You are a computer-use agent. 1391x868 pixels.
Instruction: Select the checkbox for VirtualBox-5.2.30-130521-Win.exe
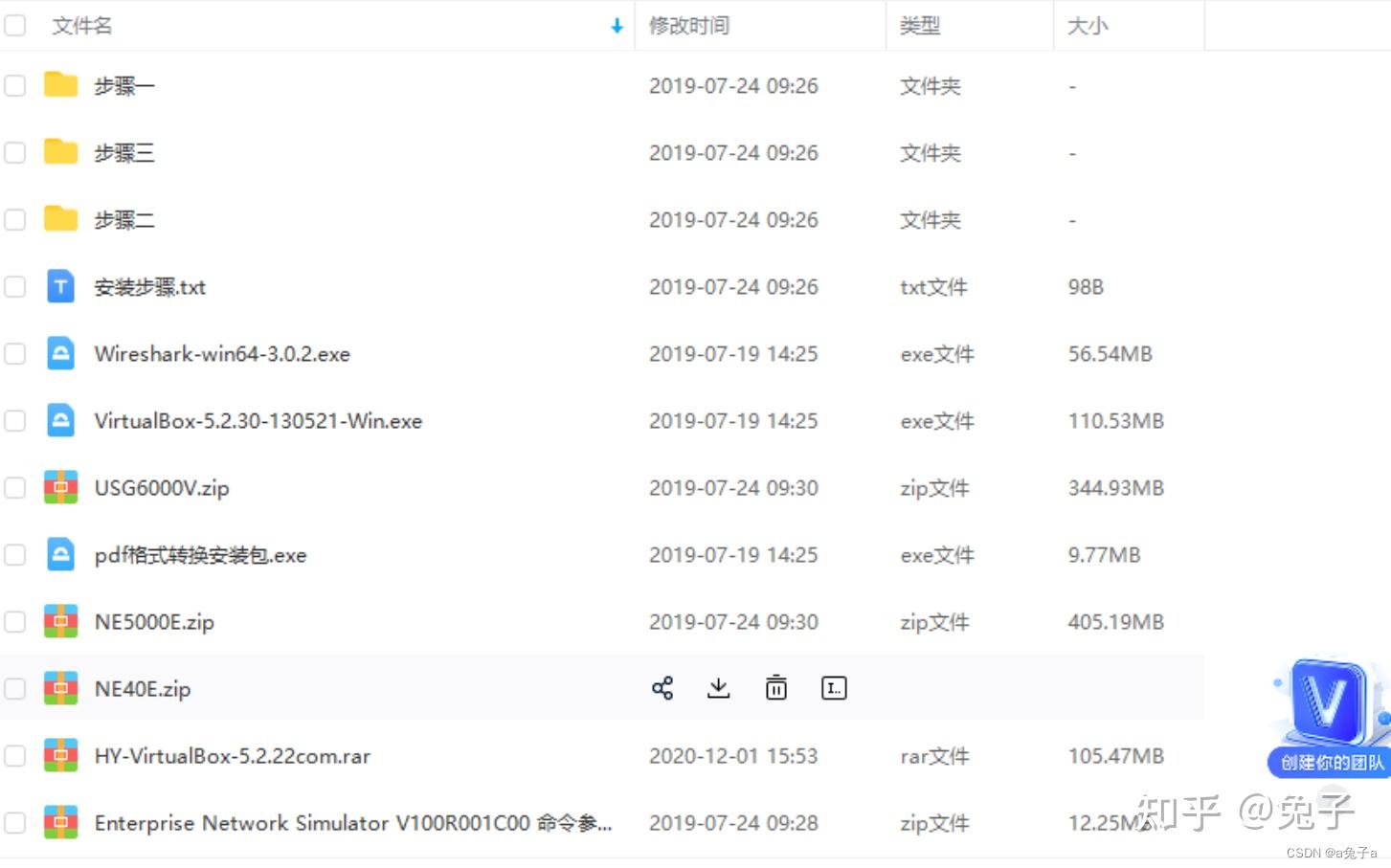click(x=14, y=420)
